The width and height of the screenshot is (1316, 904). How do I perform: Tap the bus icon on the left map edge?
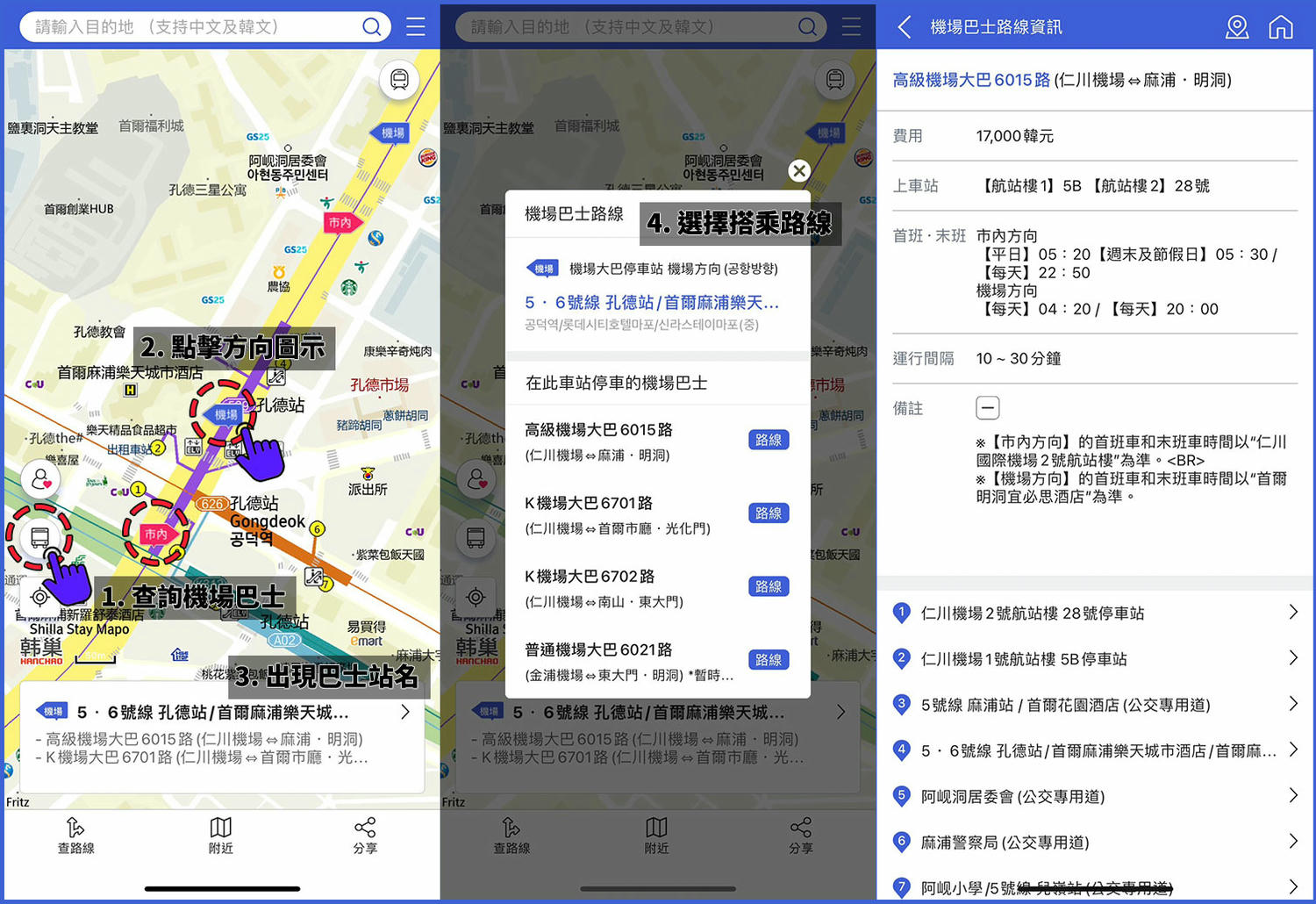[x=40, y=537]
